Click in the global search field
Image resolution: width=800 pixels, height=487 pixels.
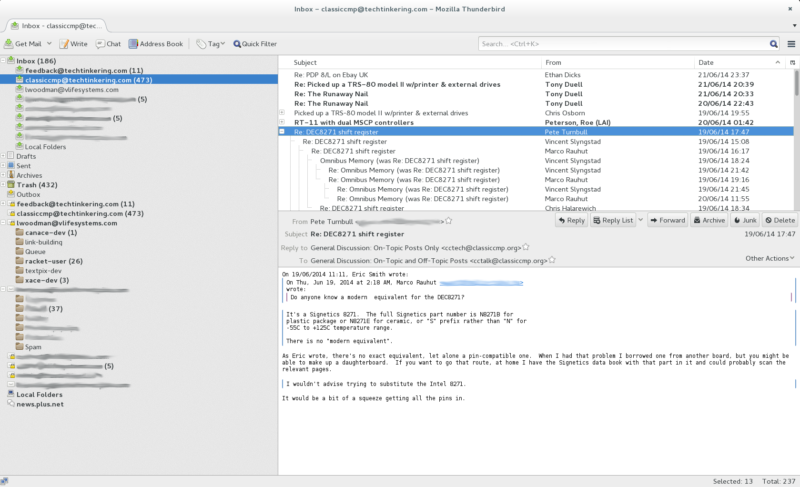[x=623, y=44]
